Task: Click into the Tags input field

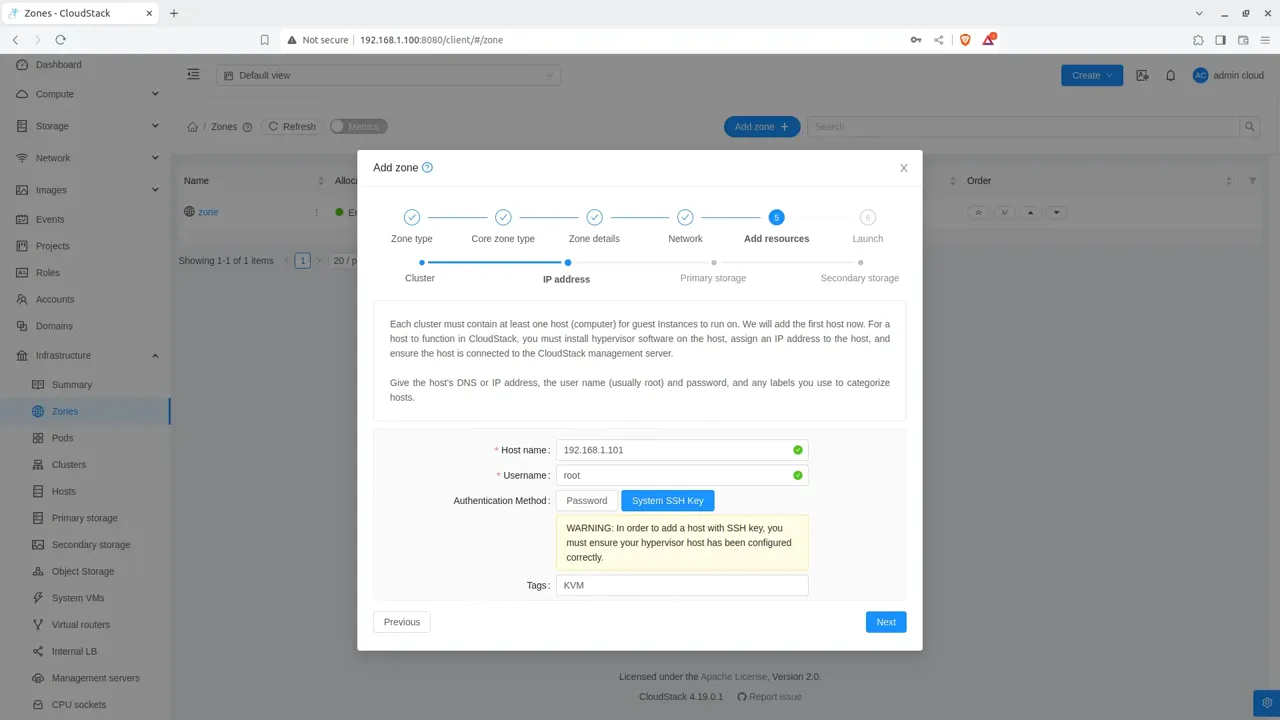Action: point(682,585)
